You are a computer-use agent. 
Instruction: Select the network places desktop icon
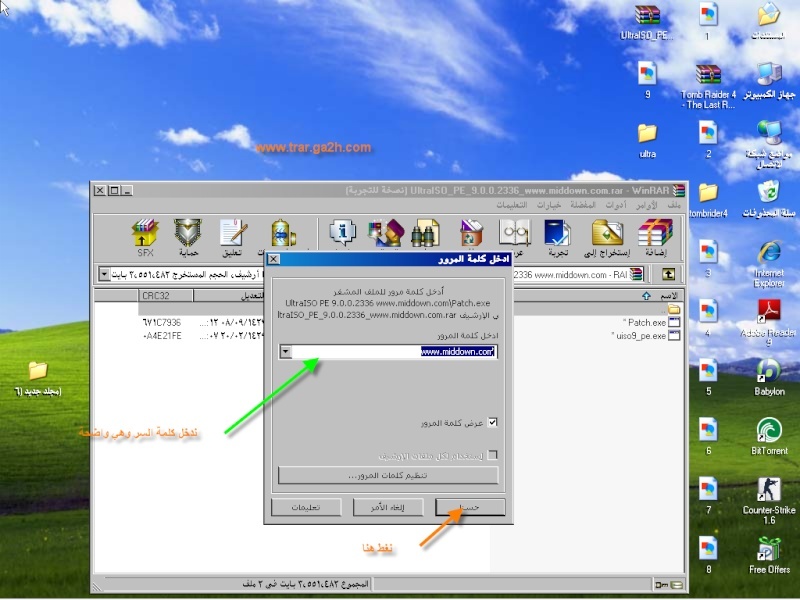click(x=769, y=145)
